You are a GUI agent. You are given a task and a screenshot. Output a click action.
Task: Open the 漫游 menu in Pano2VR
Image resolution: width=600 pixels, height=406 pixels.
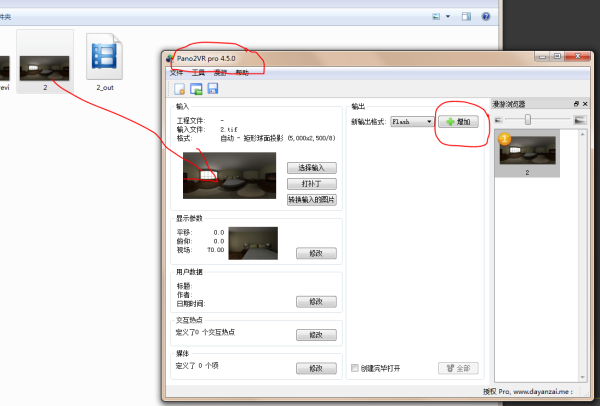click(x=220, y=72)
